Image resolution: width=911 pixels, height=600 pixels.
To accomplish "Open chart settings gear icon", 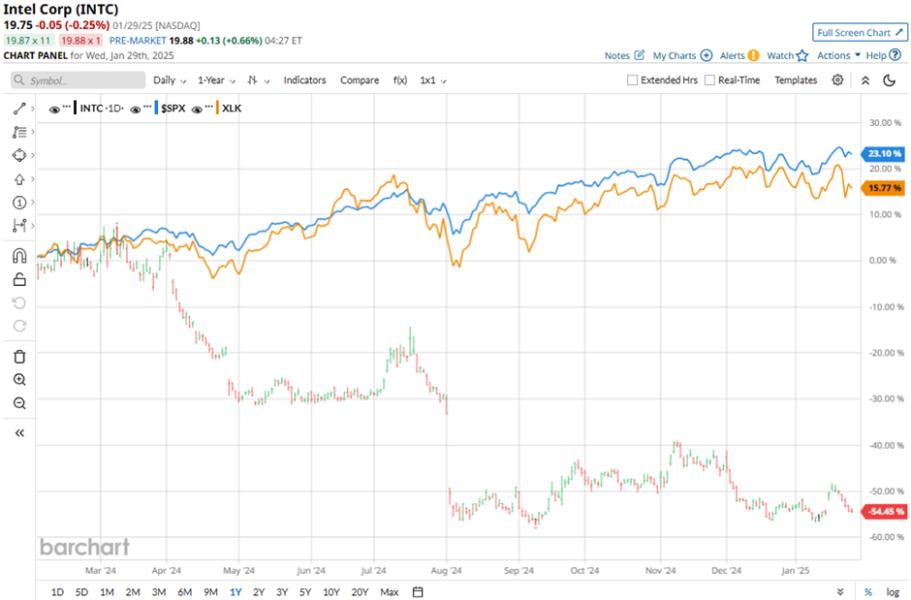I will (838, 80).
